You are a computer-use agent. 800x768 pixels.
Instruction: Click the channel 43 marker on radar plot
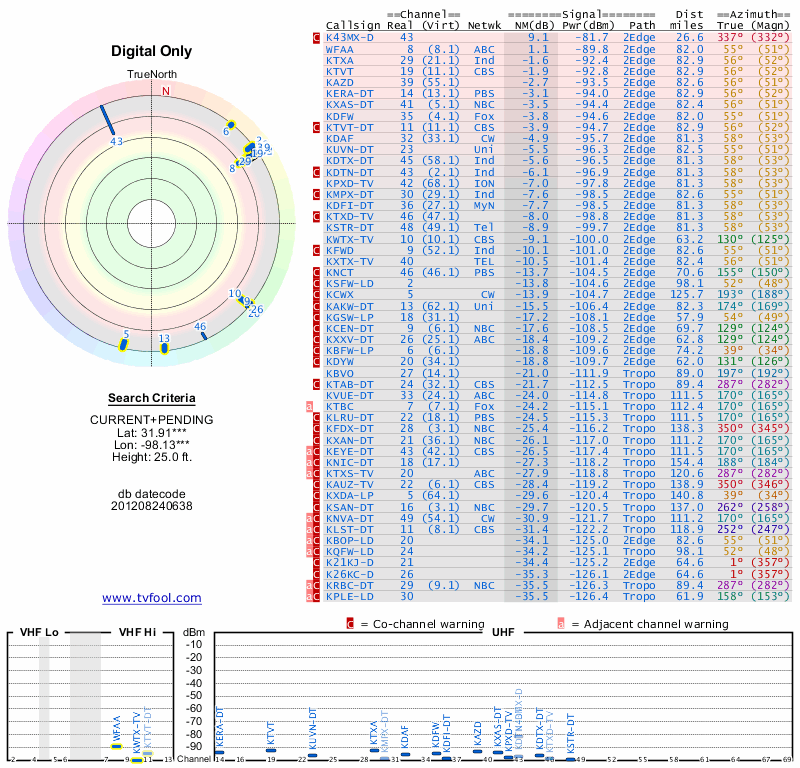tap(107, 120)
